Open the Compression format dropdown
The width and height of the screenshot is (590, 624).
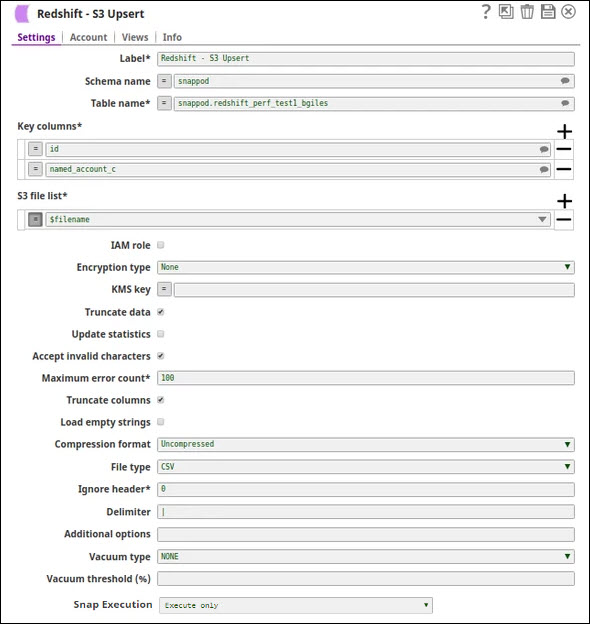pos(366,444)
